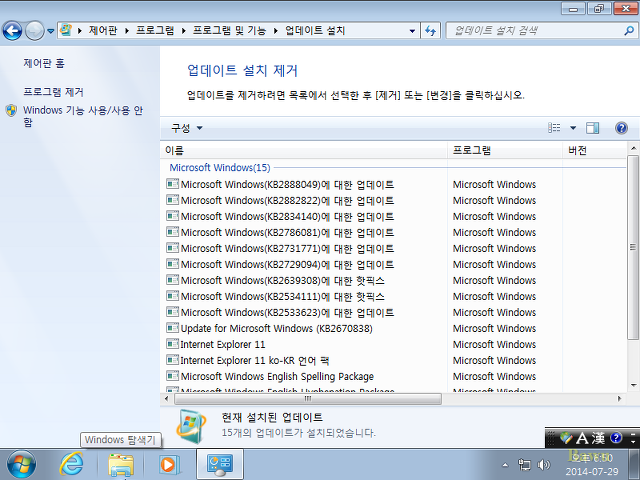The image size is (640, 480).
Task: Click the horizontal scrollbar right arrow
Action: click(x=619, y=399)
